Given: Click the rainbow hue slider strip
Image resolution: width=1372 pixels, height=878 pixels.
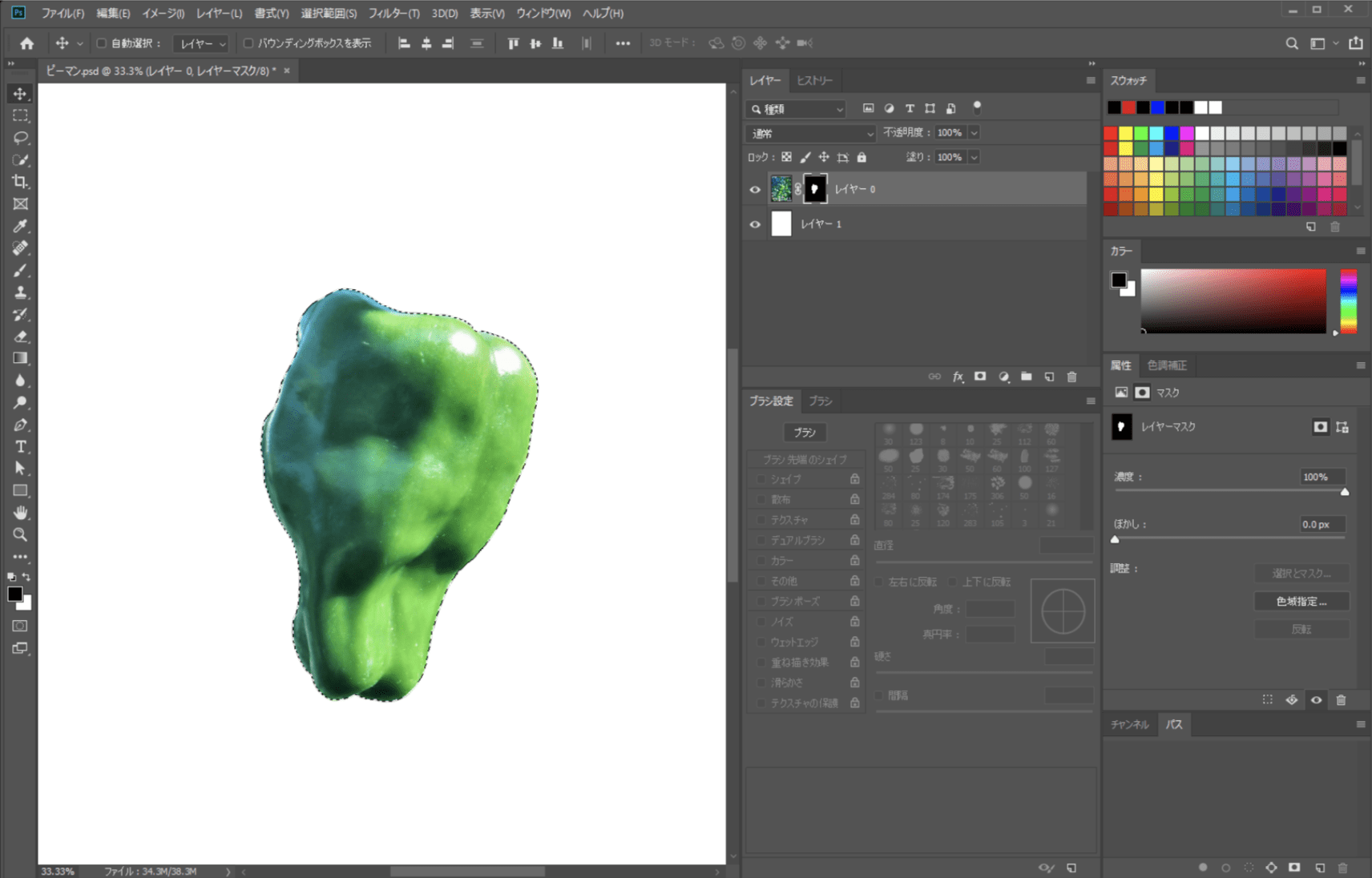Looking at the screenshot, I should tap(1349, 301).
